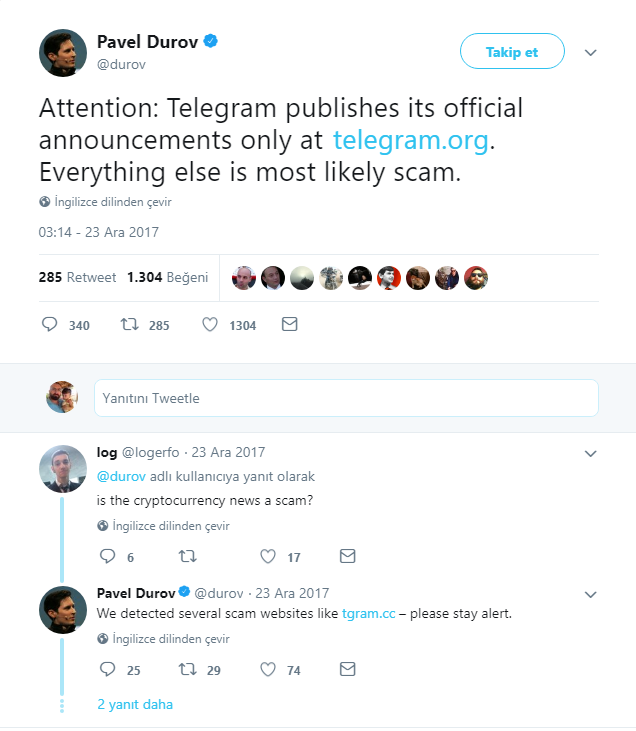Image resolution: width=636 pixels, height=731 pixels.
Task: Open the tgram.cc link
Action: tap(368, 614)
